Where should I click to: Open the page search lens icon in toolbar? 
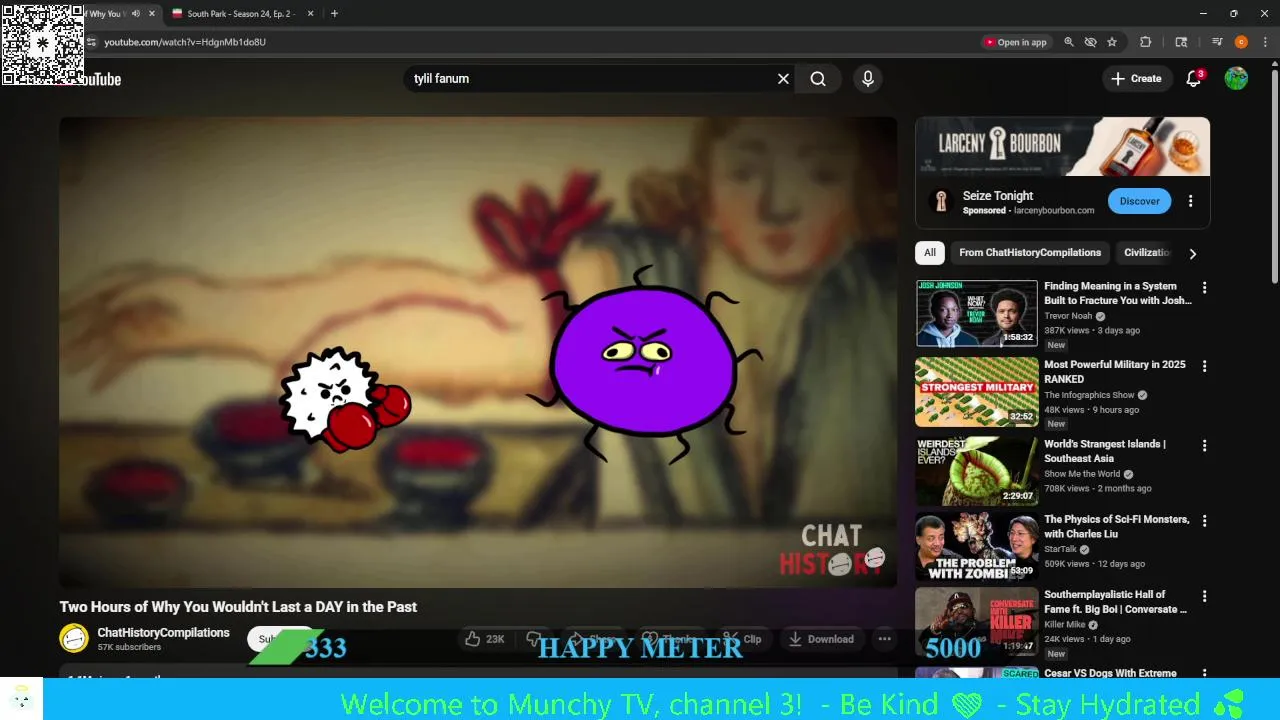point(1181,42)
